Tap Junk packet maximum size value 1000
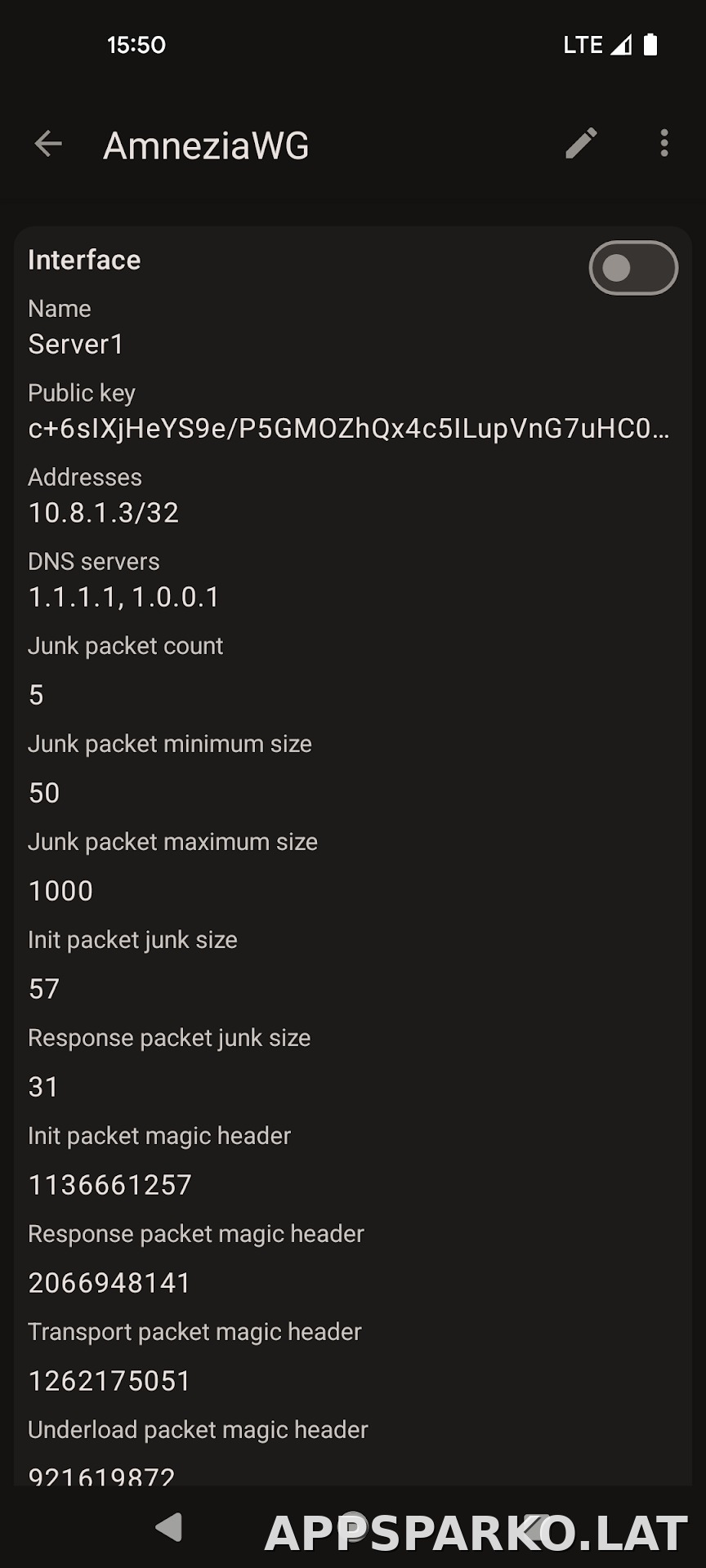This screenshot has height=1568, width=706. click(x=60, y=891)
